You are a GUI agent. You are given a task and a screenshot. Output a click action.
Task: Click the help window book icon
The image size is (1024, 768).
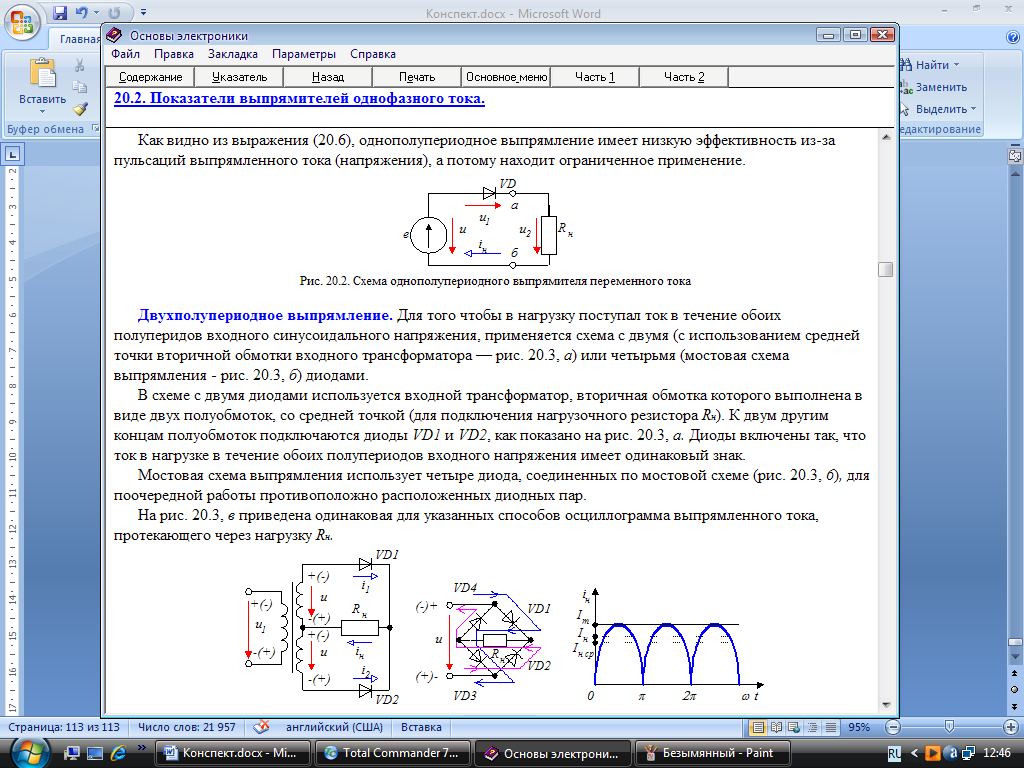(114, 35)
